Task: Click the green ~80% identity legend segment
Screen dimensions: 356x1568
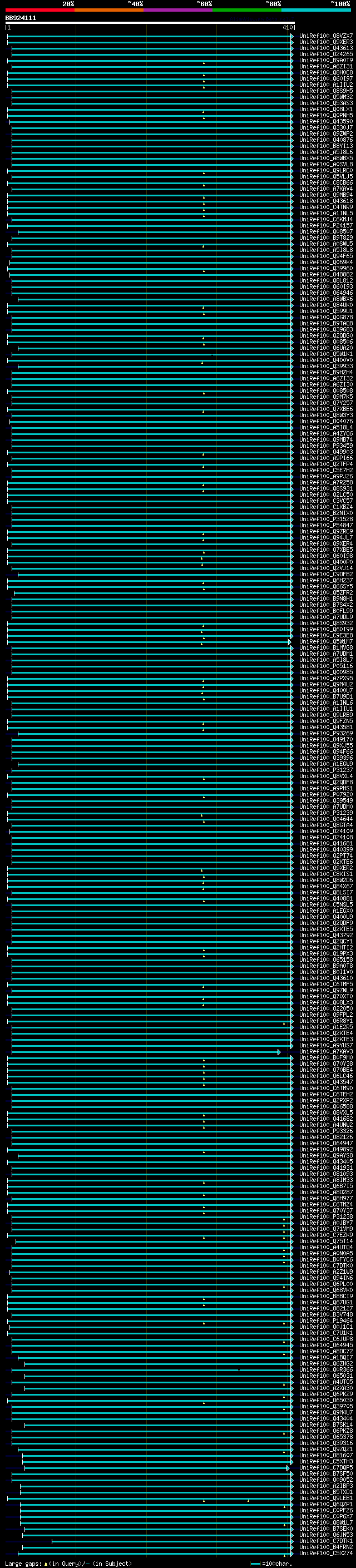Action: pyautogui.click(x=247, y=10)
